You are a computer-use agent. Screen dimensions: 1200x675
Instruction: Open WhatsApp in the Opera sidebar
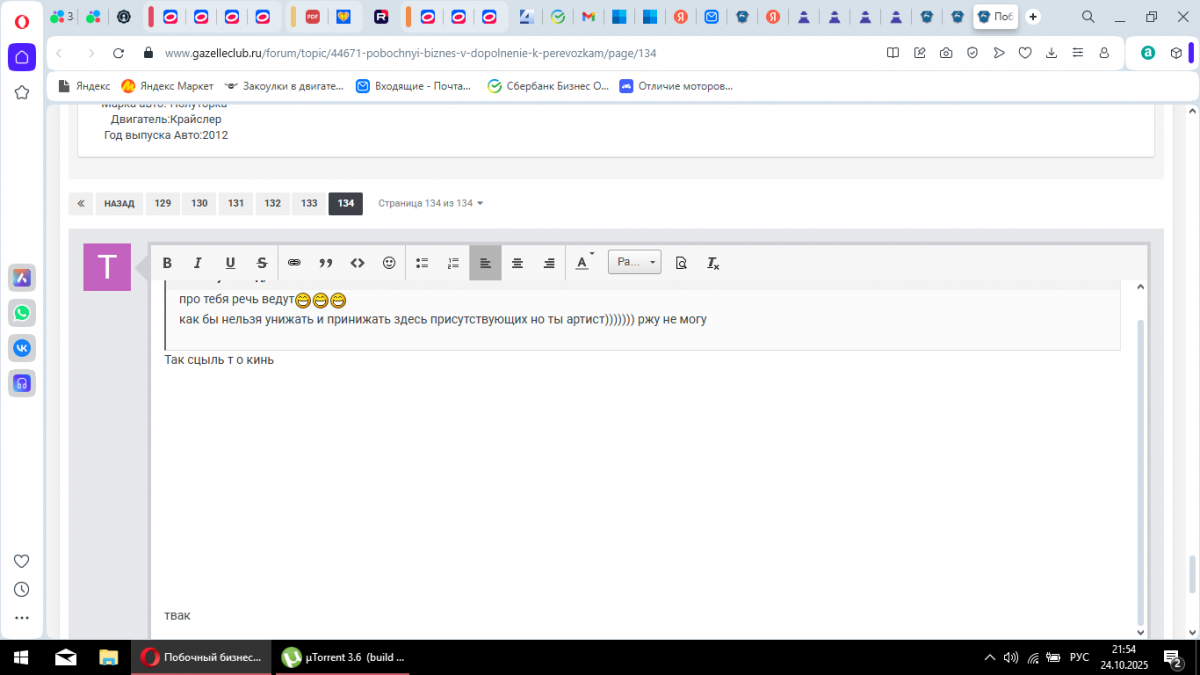click(22, 313)
